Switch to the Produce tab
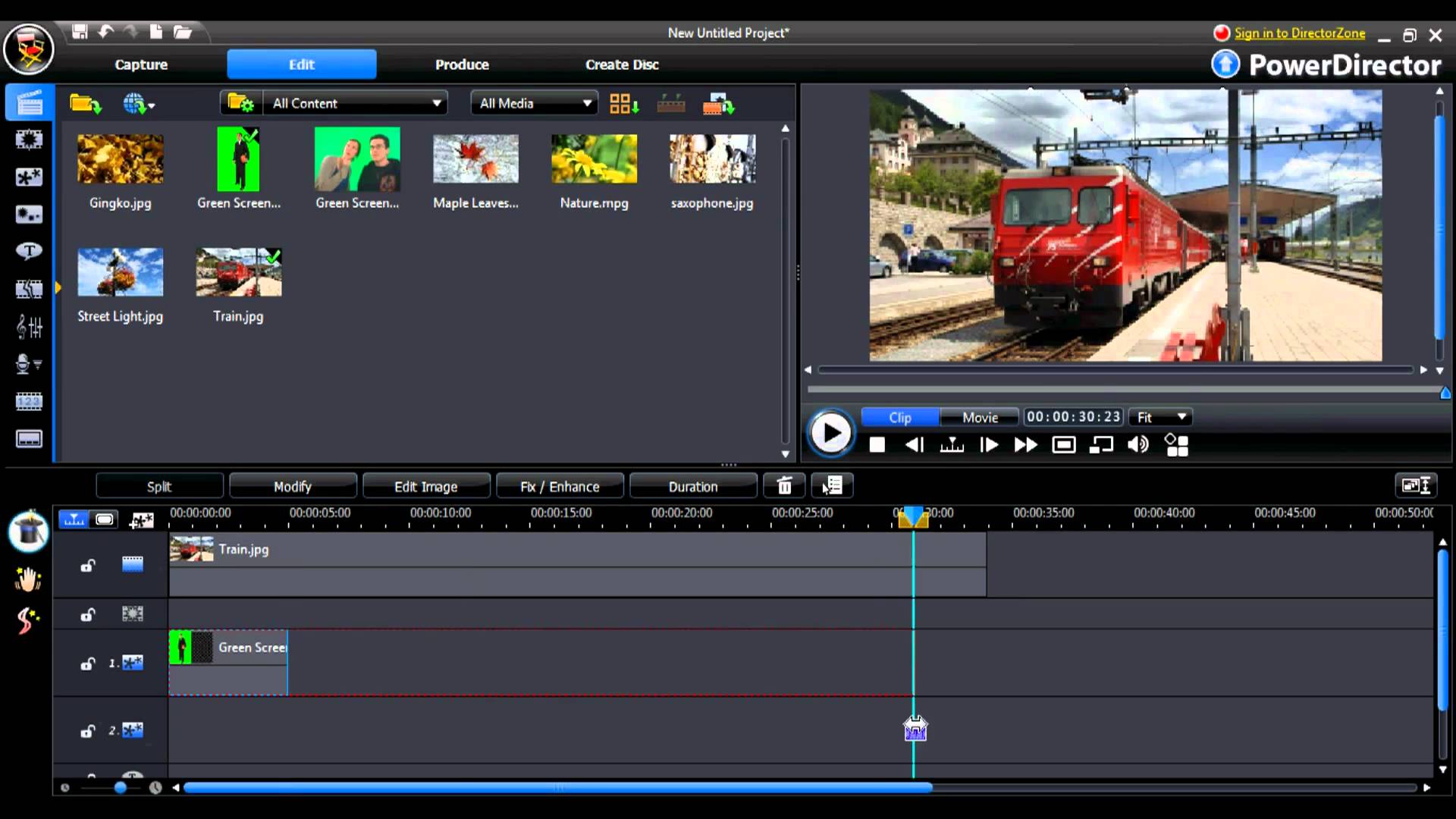Image resolution: width=1456 pixels, height=819 pixels. coord(462,64)
